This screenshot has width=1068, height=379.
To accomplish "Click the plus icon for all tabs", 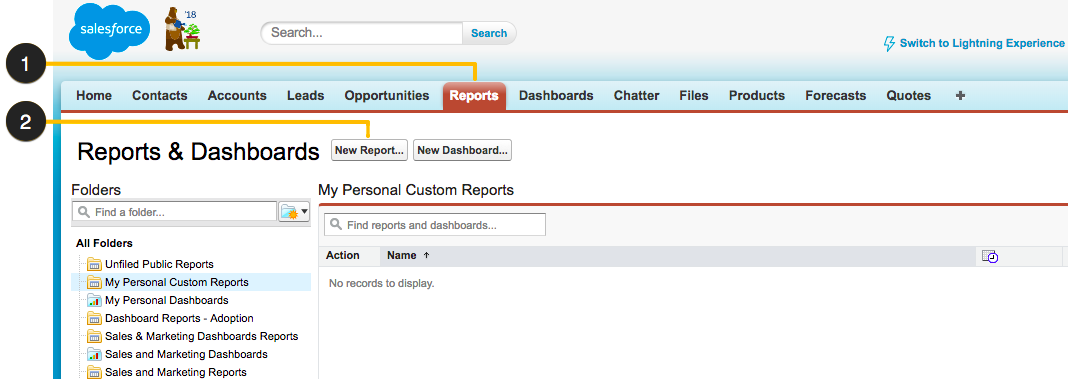I will coord(960,95).
